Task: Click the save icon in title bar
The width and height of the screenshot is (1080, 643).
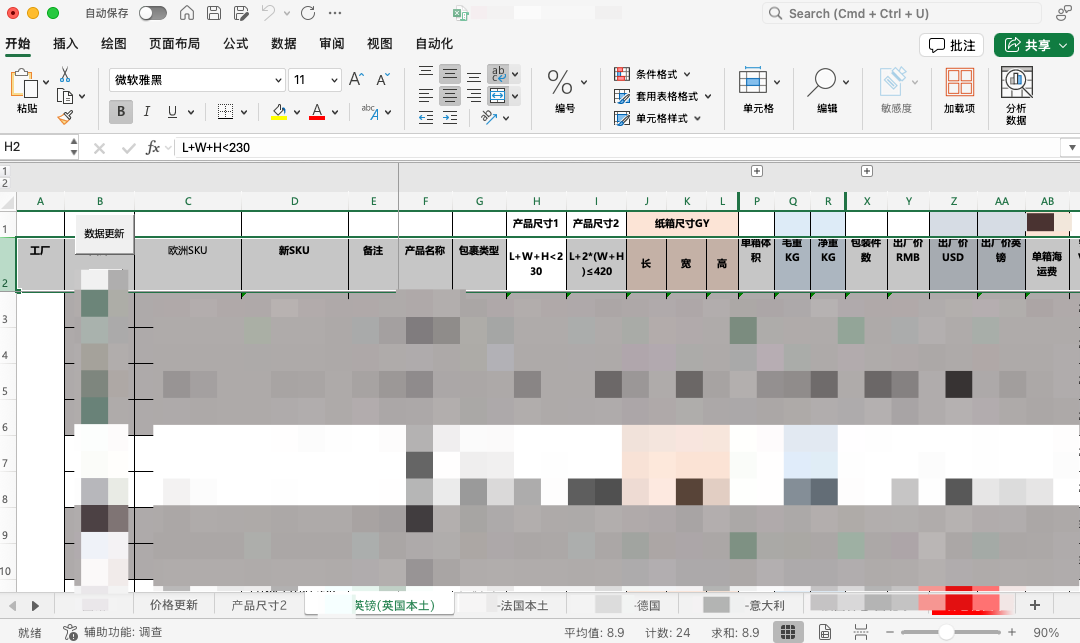Action: [x=214, y=13]
